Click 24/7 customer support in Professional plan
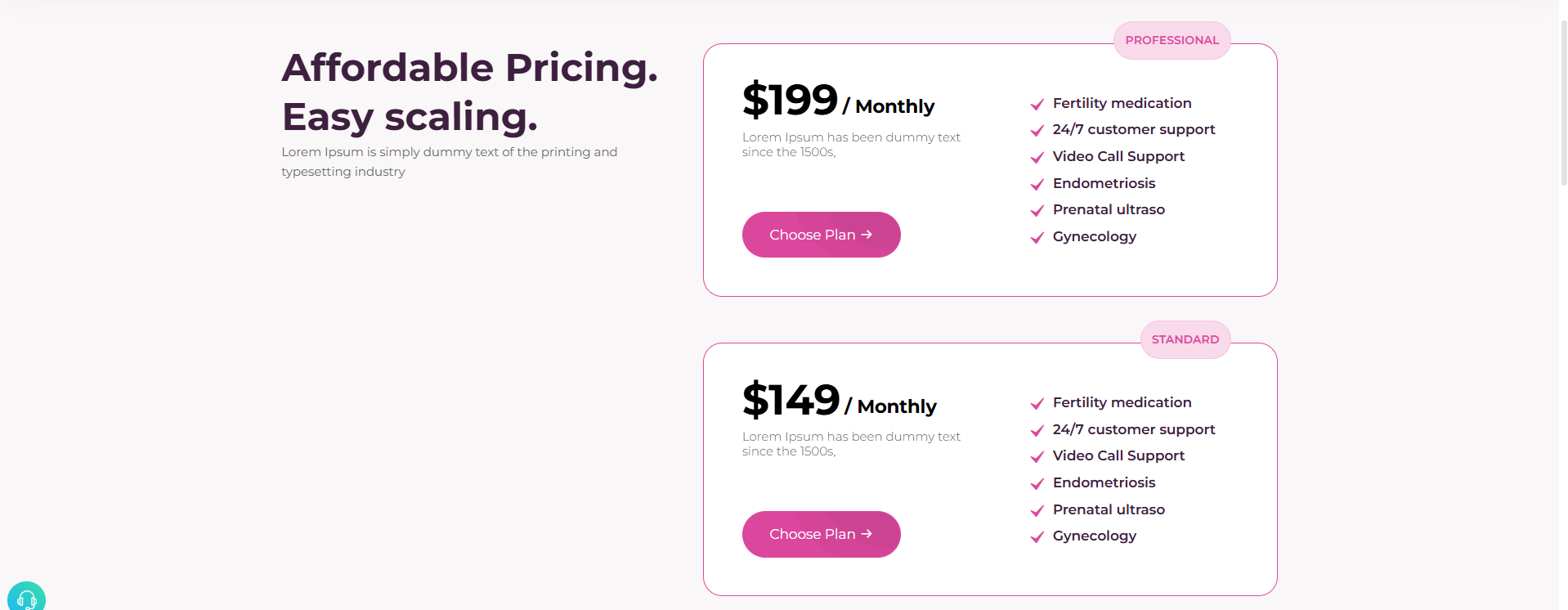1568x610 pixels. pyautogui.click(x=1133, y=129)
